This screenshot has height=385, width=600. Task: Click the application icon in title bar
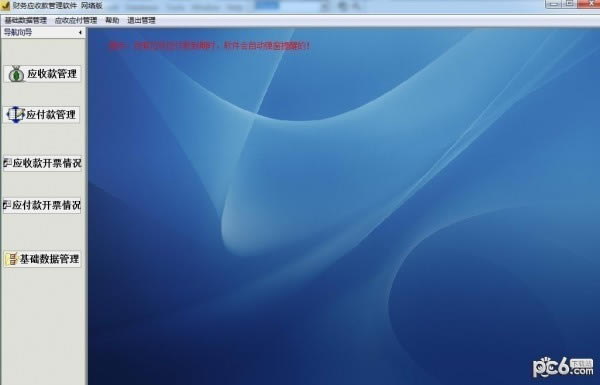5,5
